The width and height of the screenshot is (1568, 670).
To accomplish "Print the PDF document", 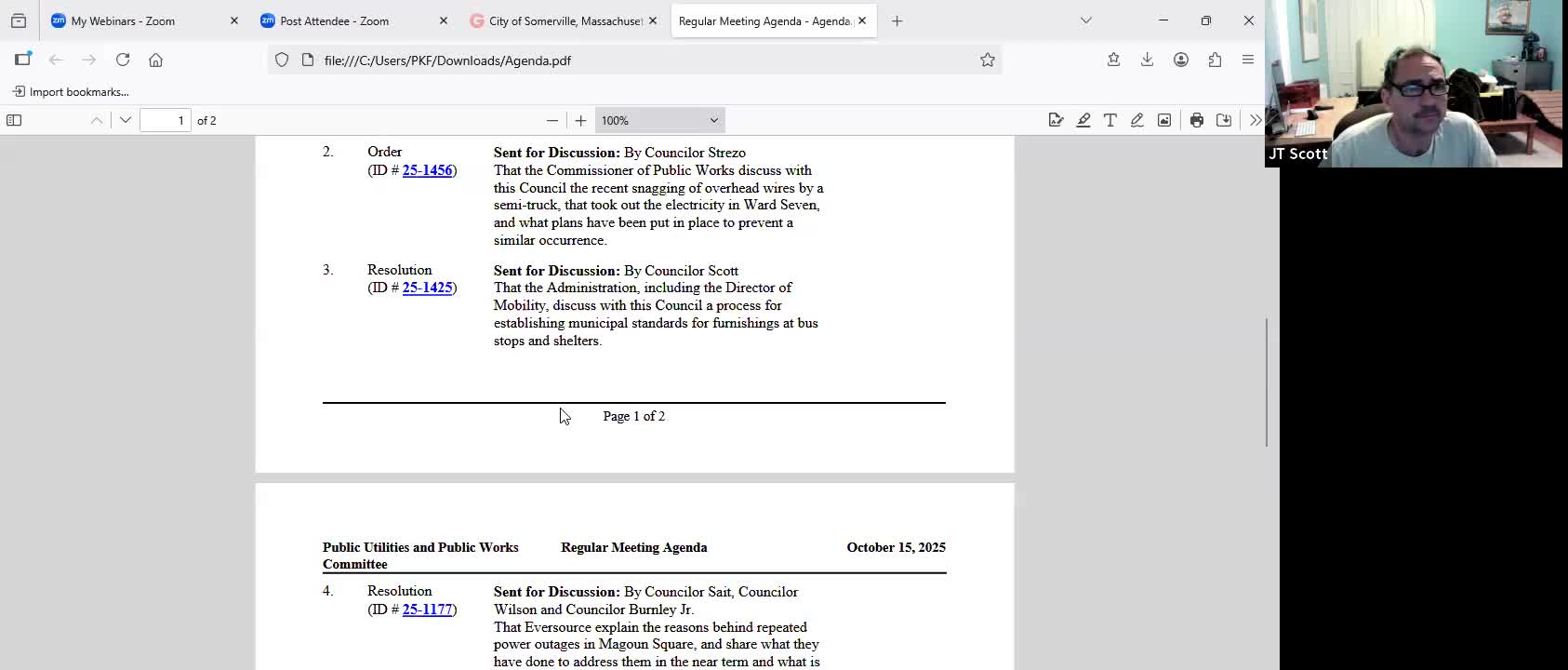I will click(x=1197, y=120).
